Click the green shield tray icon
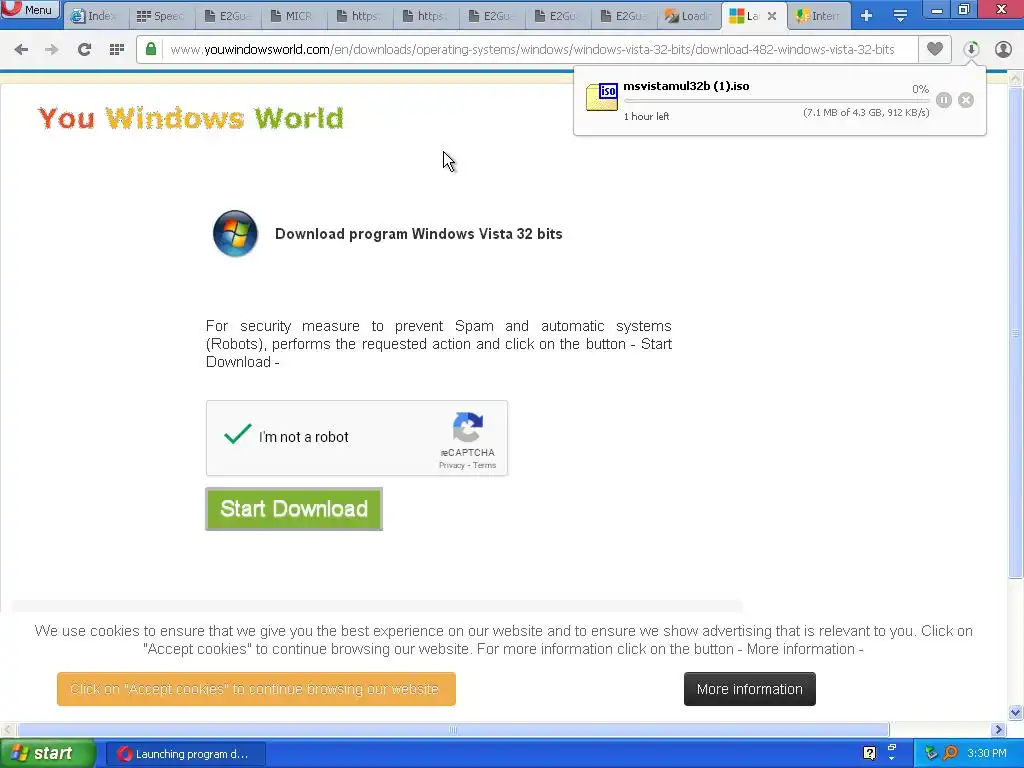Screen dimensions: 1024x768 pyautogui.click(x=931, y=753)
